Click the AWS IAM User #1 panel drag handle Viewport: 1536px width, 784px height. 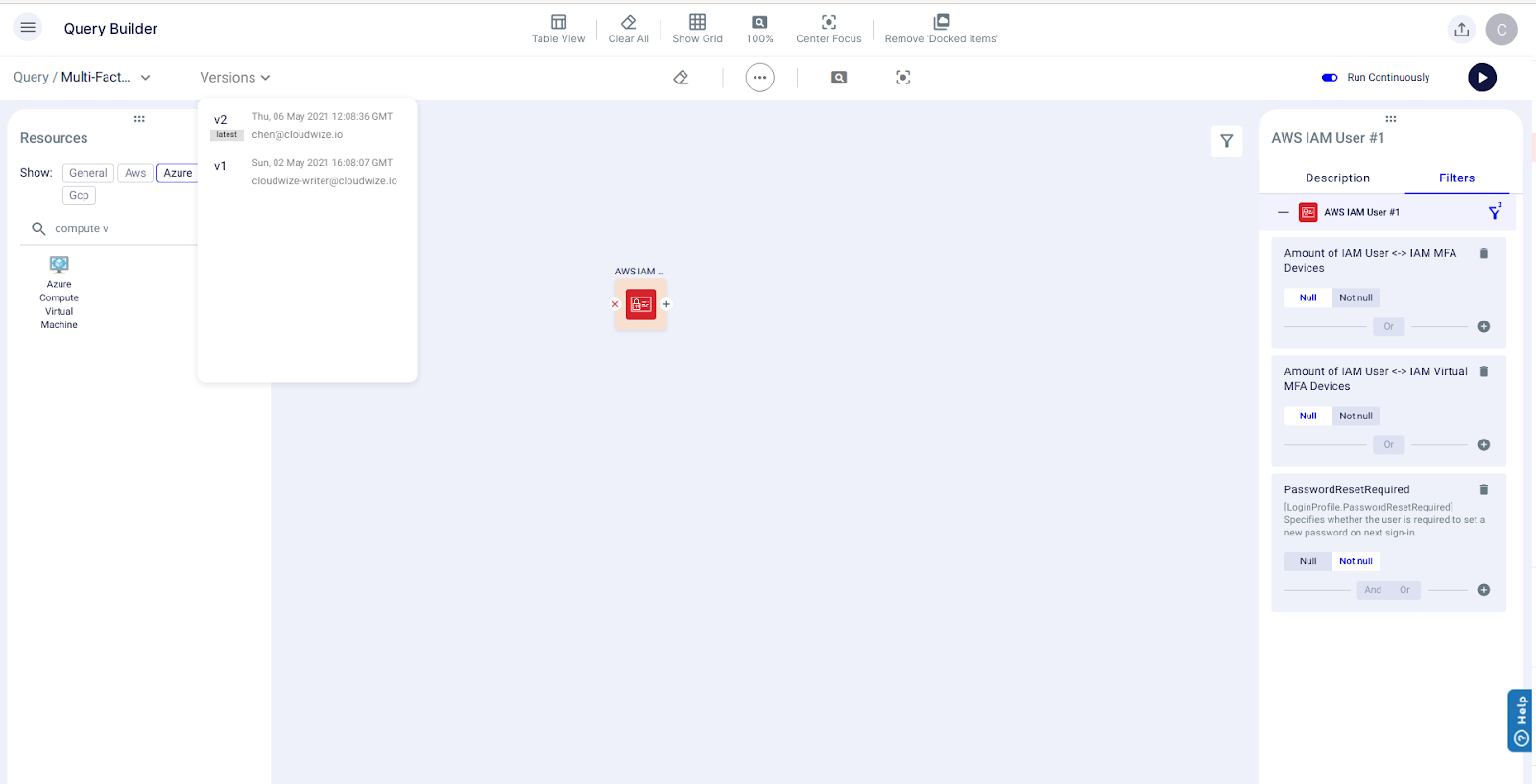tap(1390, 119)
